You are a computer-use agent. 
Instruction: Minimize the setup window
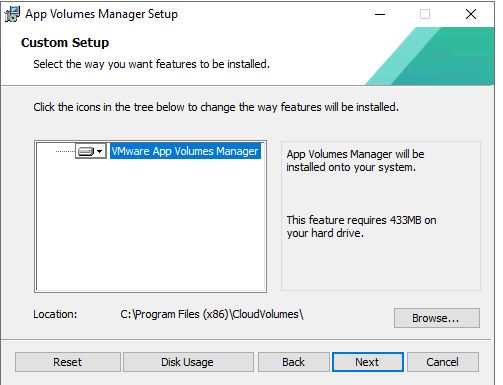tap(380, 14)
